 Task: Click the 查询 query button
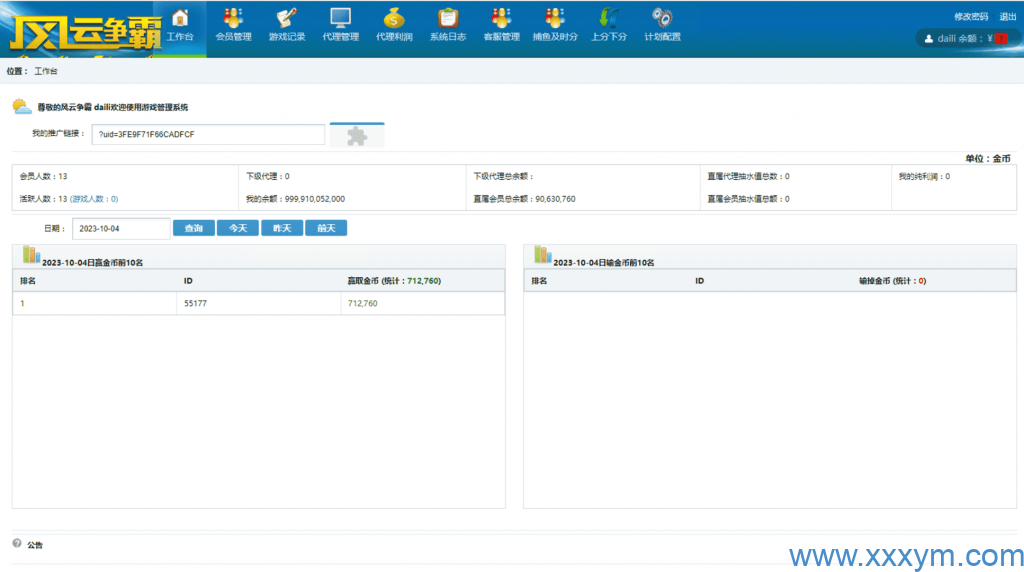pyautogui.click(x=193, y=228)
